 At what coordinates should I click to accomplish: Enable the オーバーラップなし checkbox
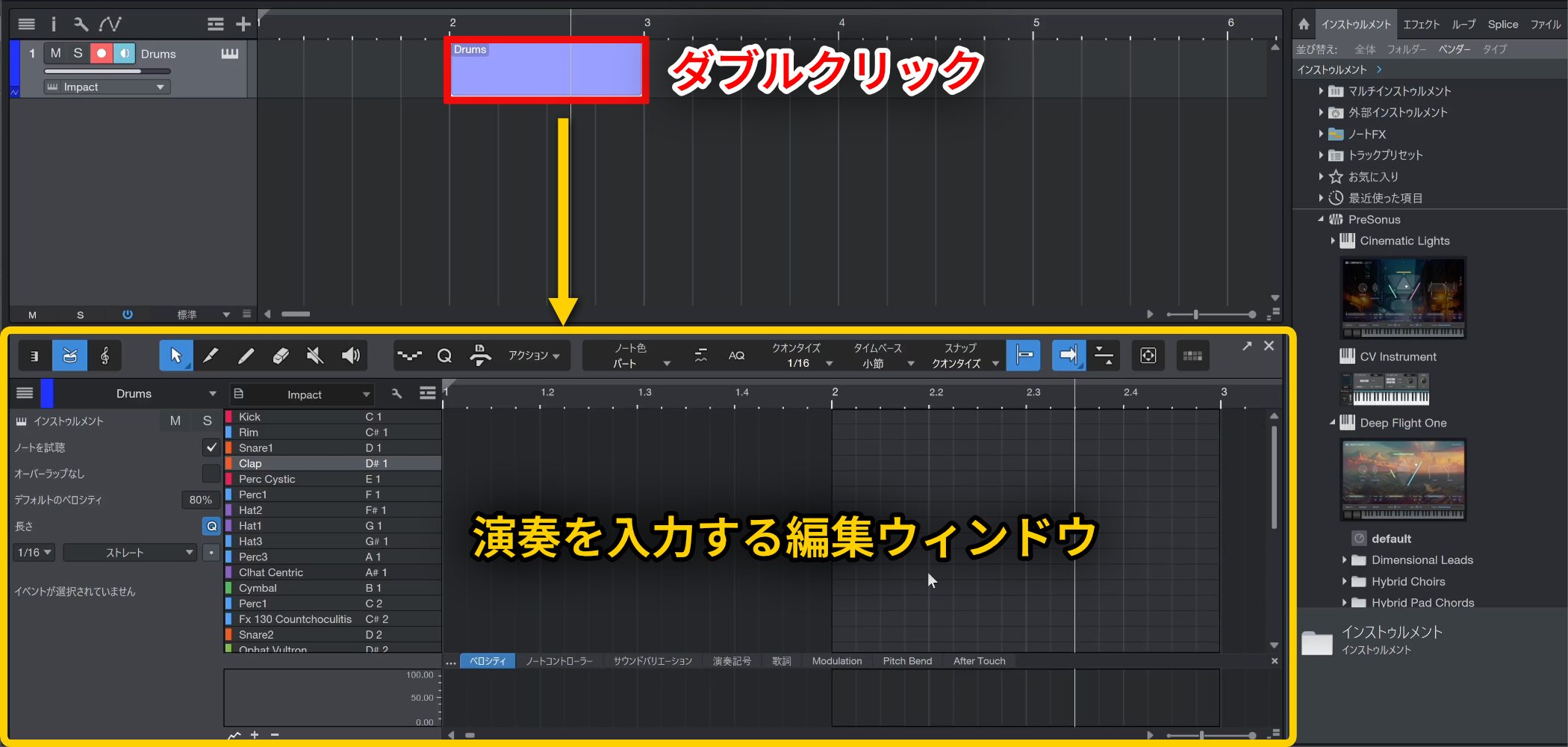211,474
